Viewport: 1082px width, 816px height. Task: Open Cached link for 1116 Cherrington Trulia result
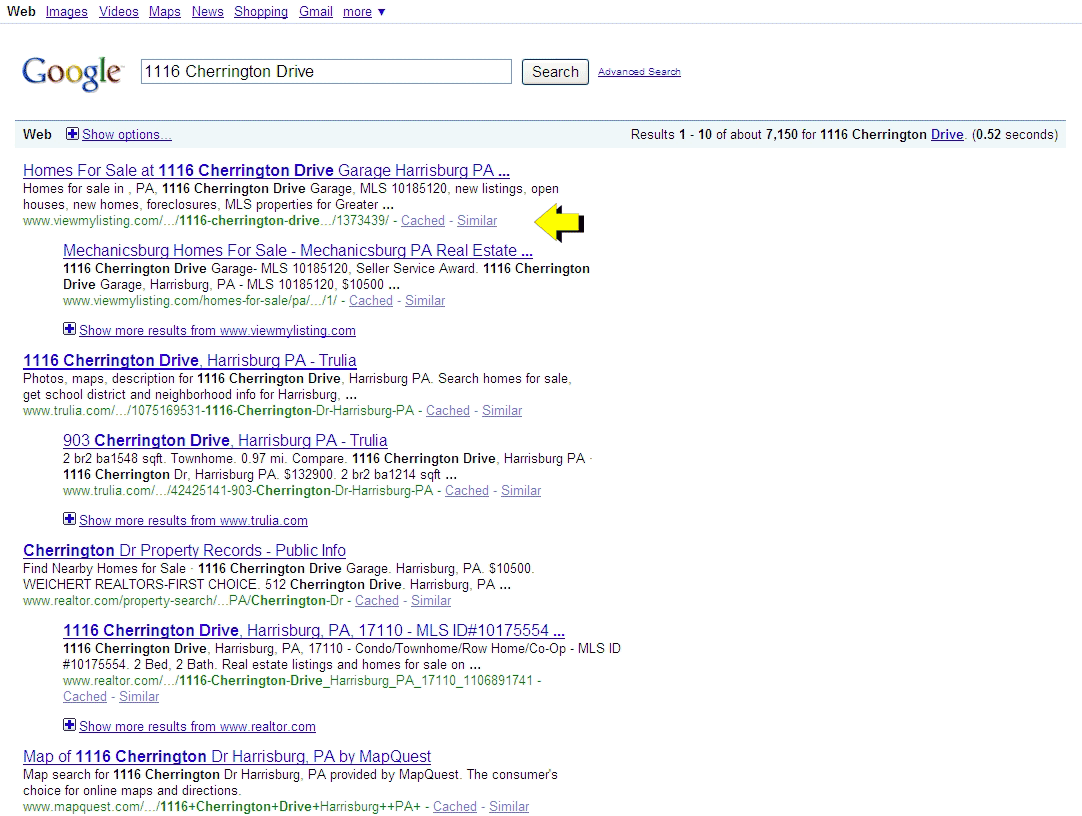[448, 410]
